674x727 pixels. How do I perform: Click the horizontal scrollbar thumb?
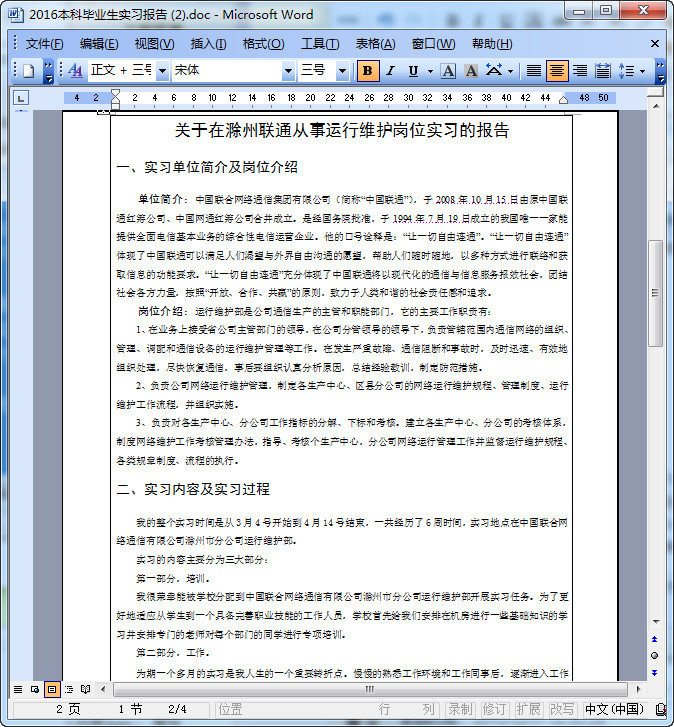click(x=370, y=689)
